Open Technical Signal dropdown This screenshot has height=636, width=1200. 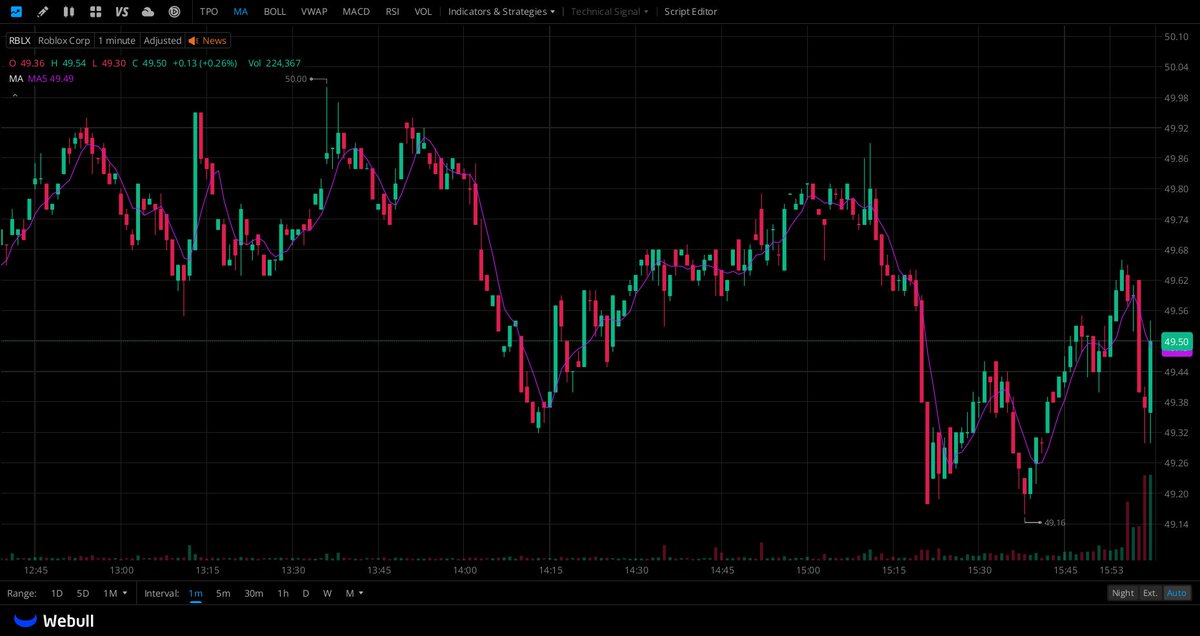pyautogui.click(x=610, y=11)
